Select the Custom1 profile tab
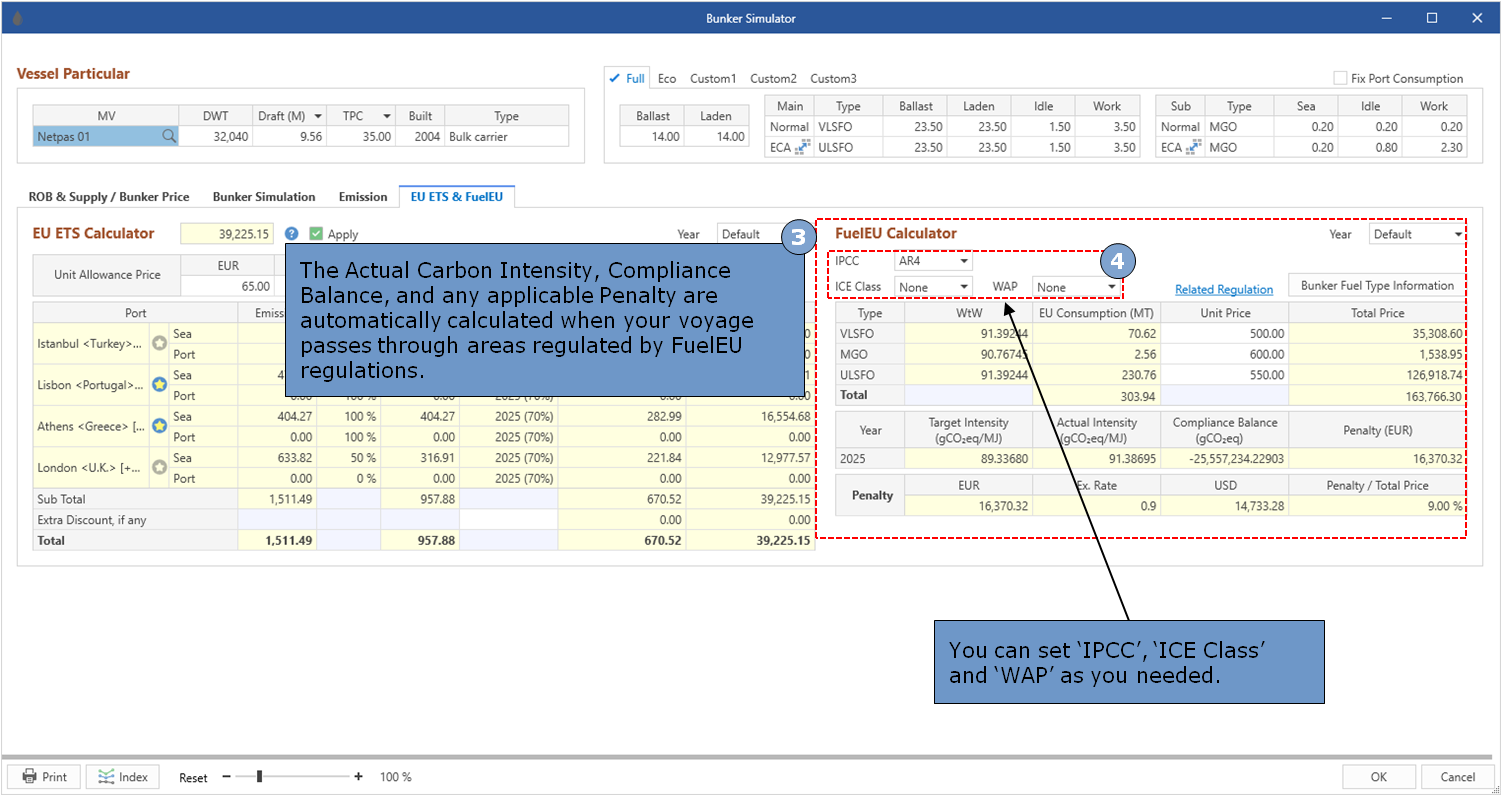Viewport: 1502px width, 796px height. point(713,78)
